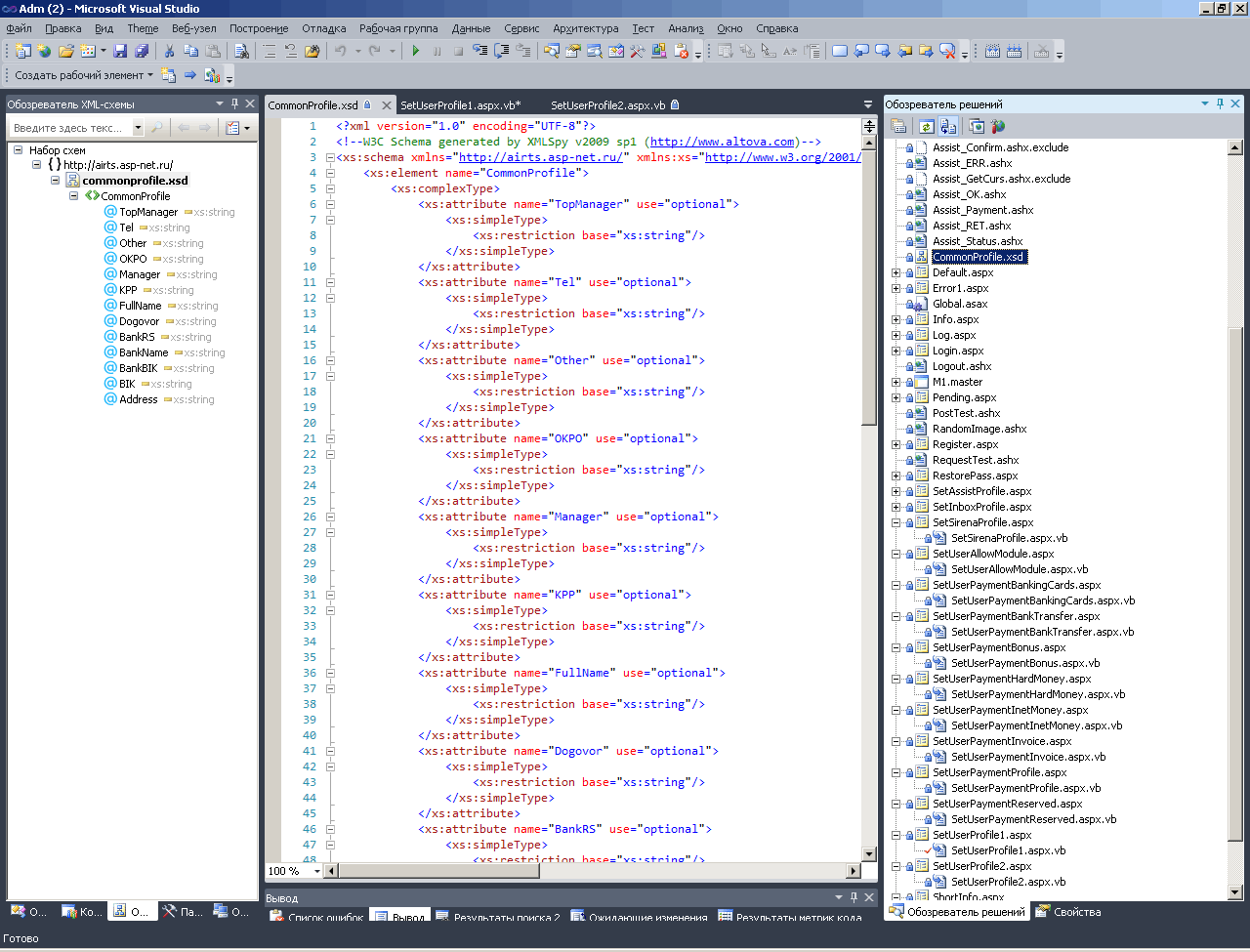Click Save All toolbar icon
The image size is (1250, 952).
(x=142, y=51)
